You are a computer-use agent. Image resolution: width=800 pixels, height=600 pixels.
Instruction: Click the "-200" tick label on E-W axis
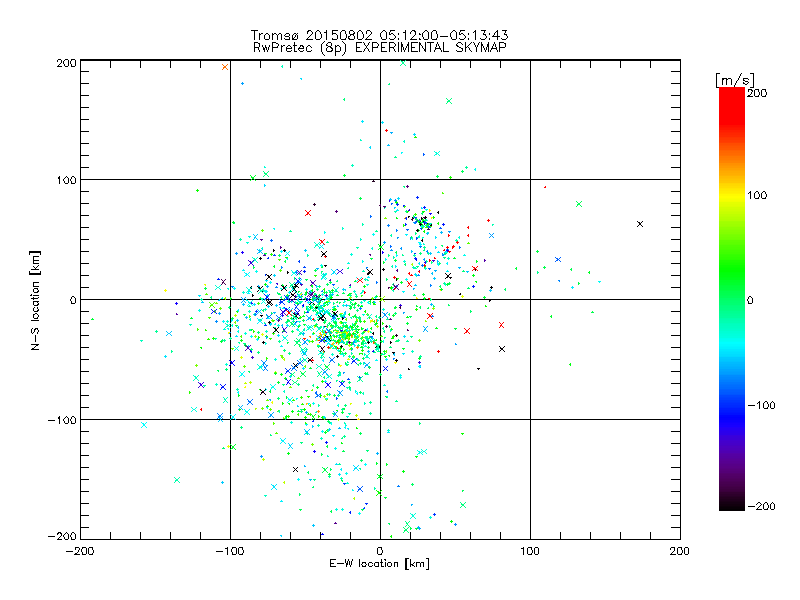(80, 551)
